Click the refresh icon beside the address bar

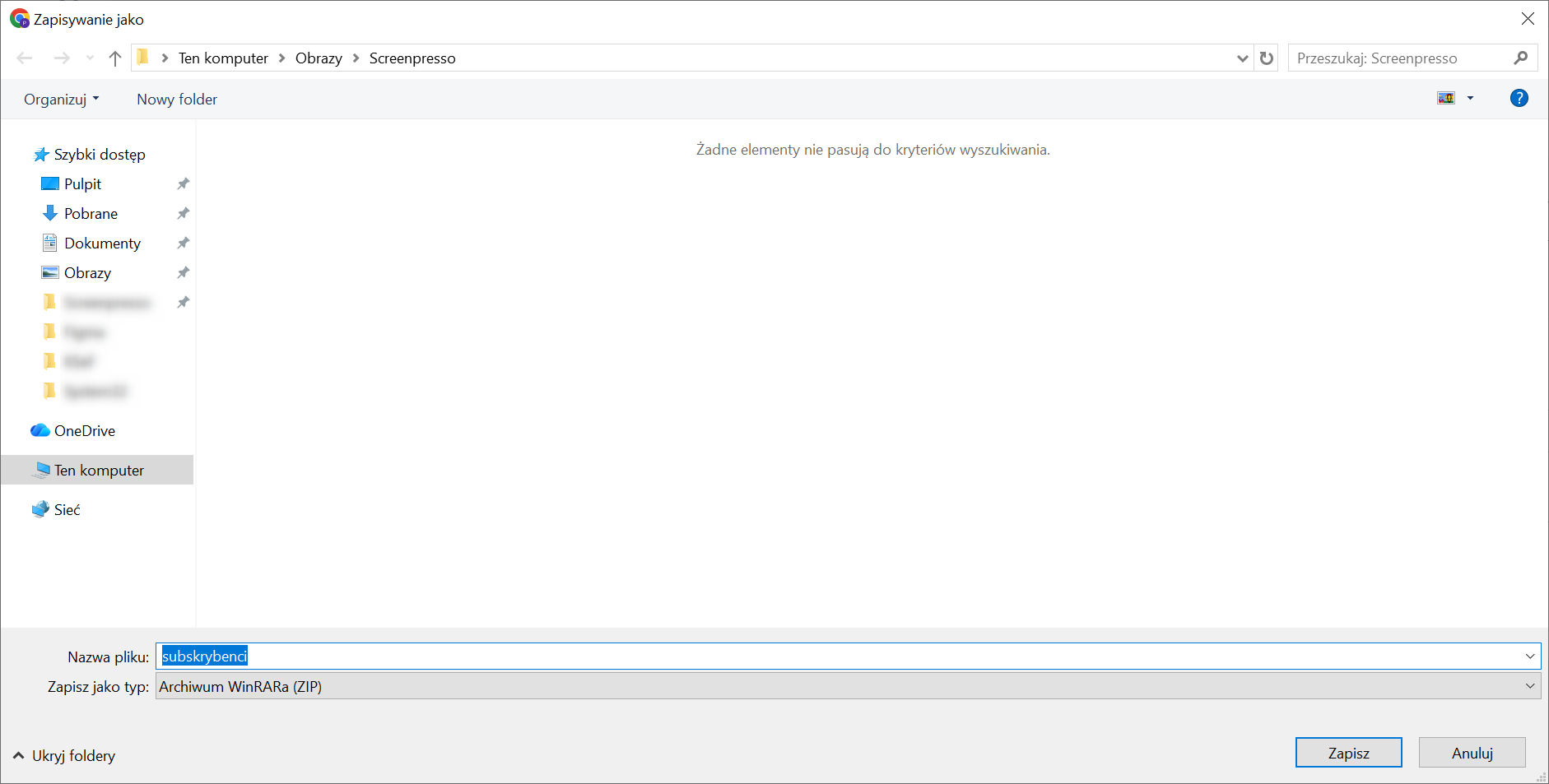[x=1267, y=58]
